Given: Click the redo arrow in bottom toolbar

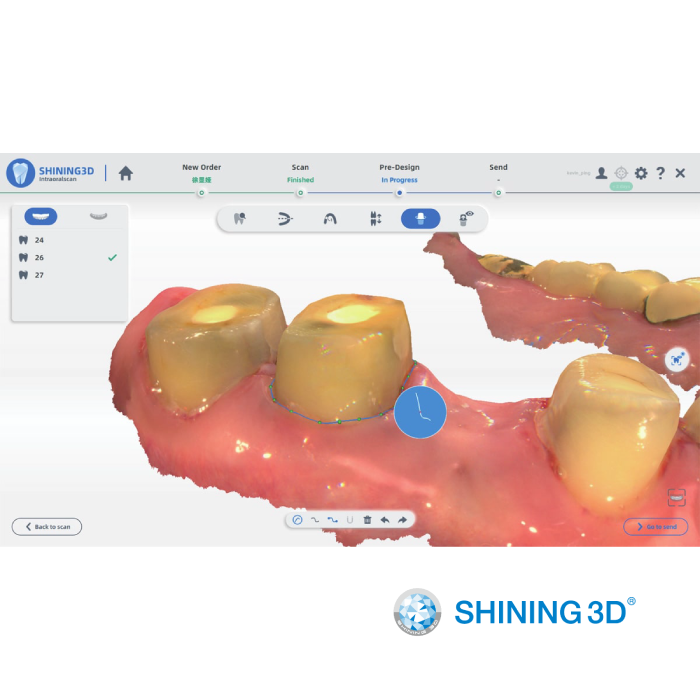Looking at the screenshot, I should pos(402,520).
